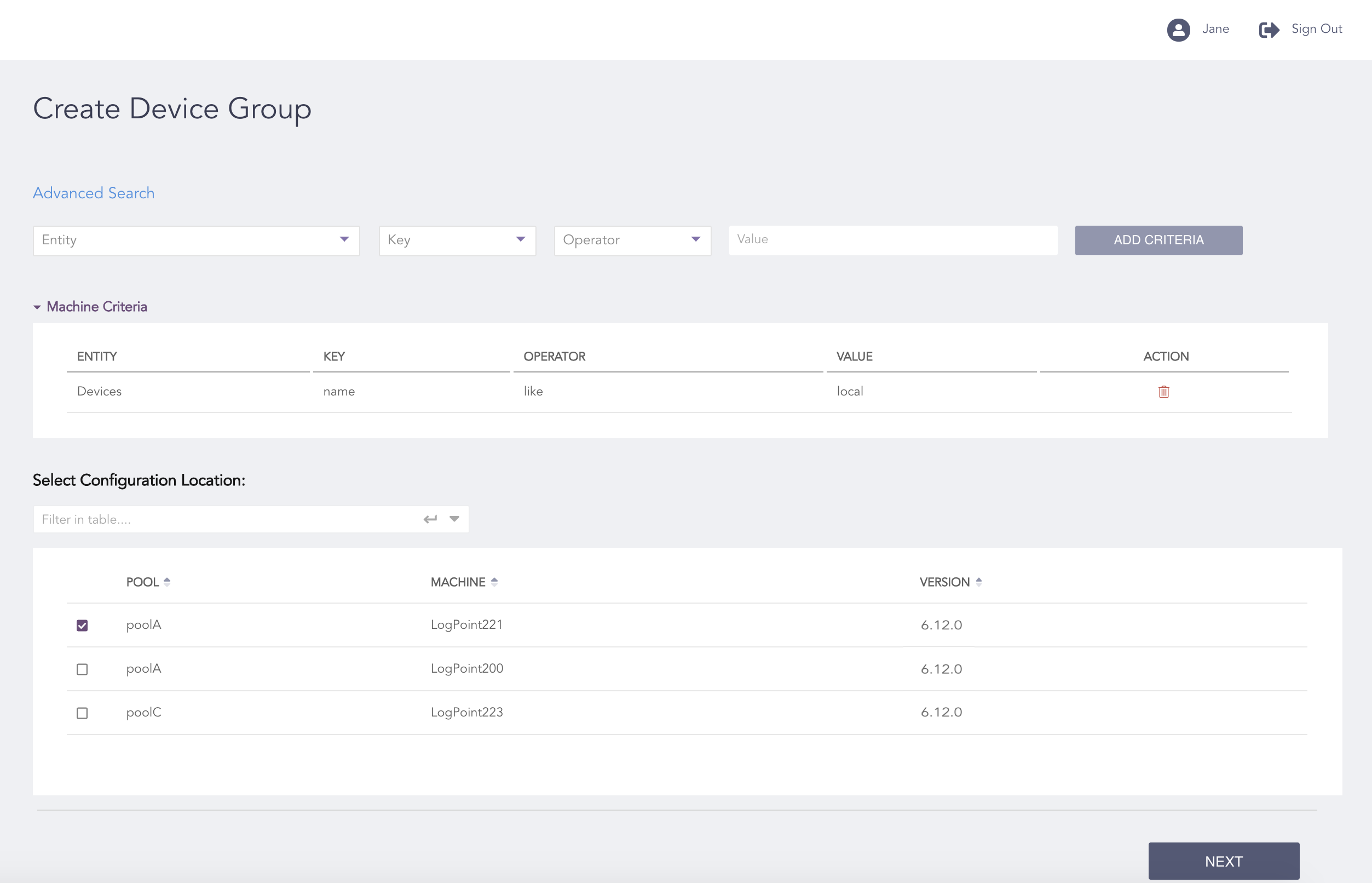Select the poolA LogPoint200 checkbox

point(82,669)
